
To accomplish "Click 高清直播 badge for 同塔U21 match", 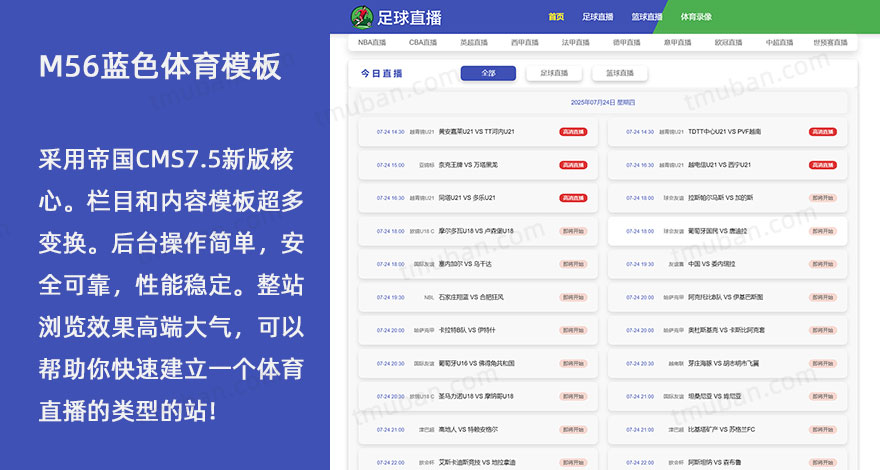I will 573,198.
